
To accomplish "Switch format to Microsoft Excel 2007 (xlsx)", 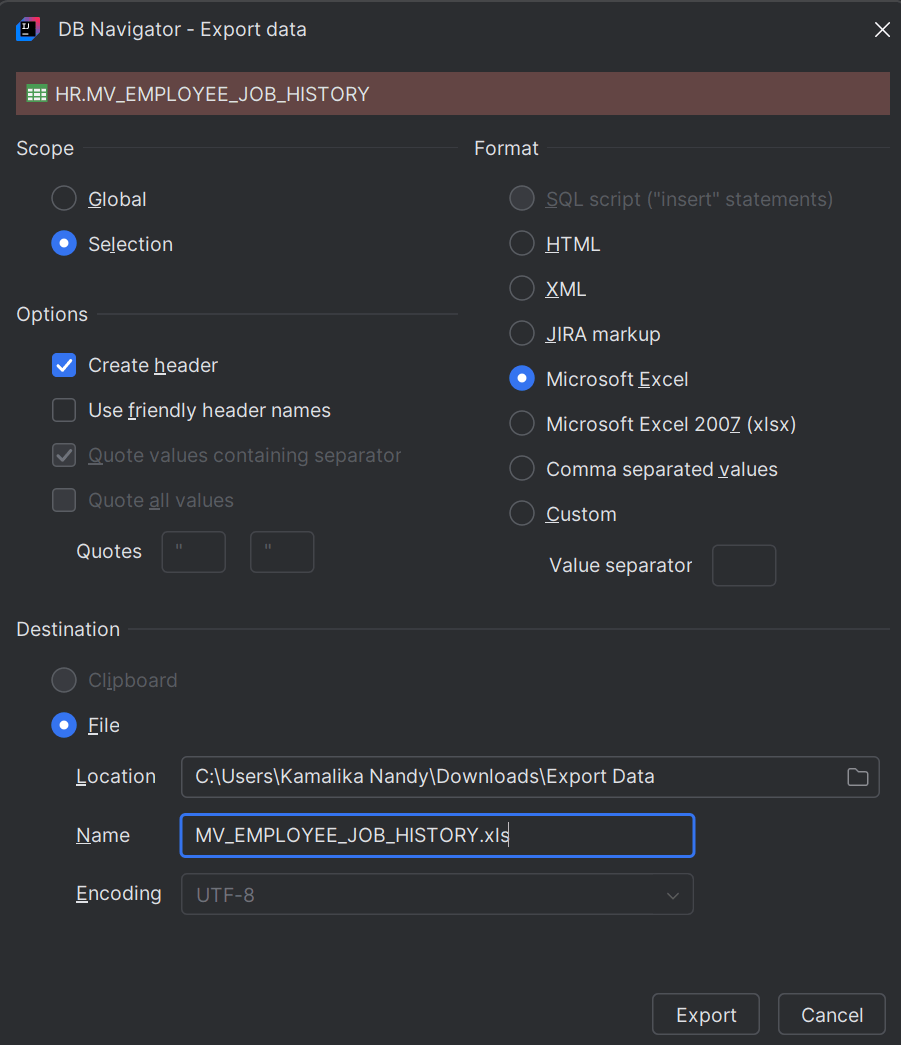I will coord(521,423).
